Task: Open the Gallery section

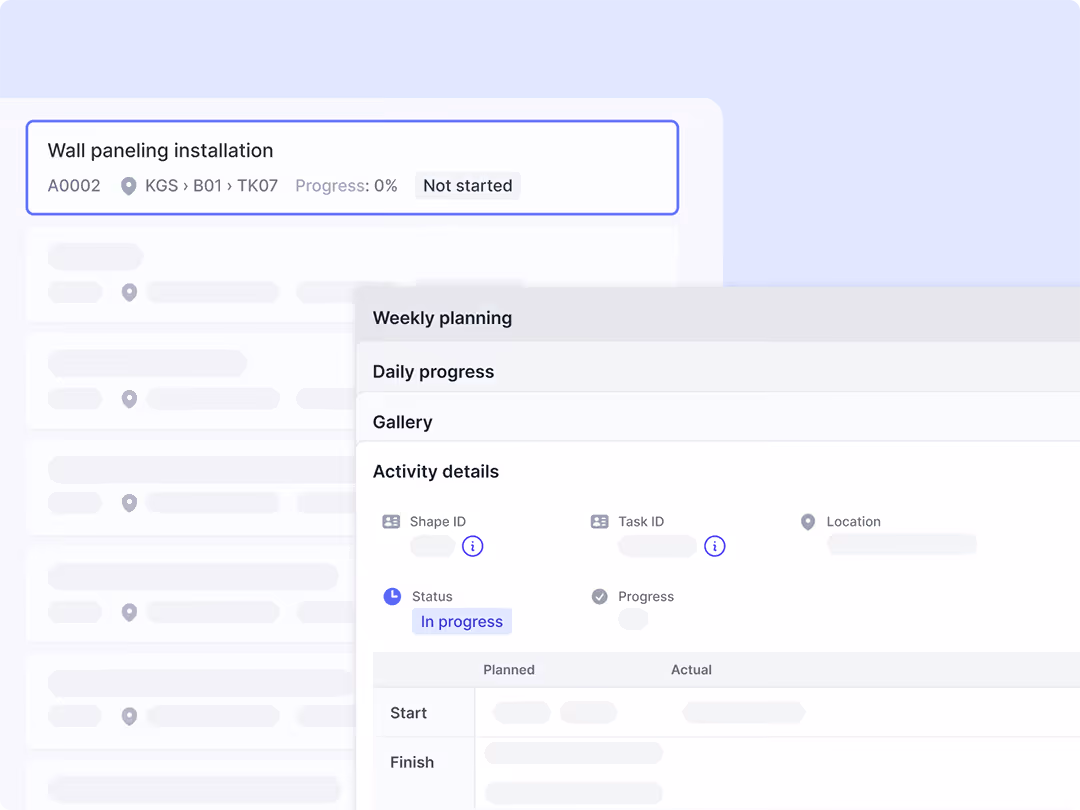Action: tap(402, 421)
